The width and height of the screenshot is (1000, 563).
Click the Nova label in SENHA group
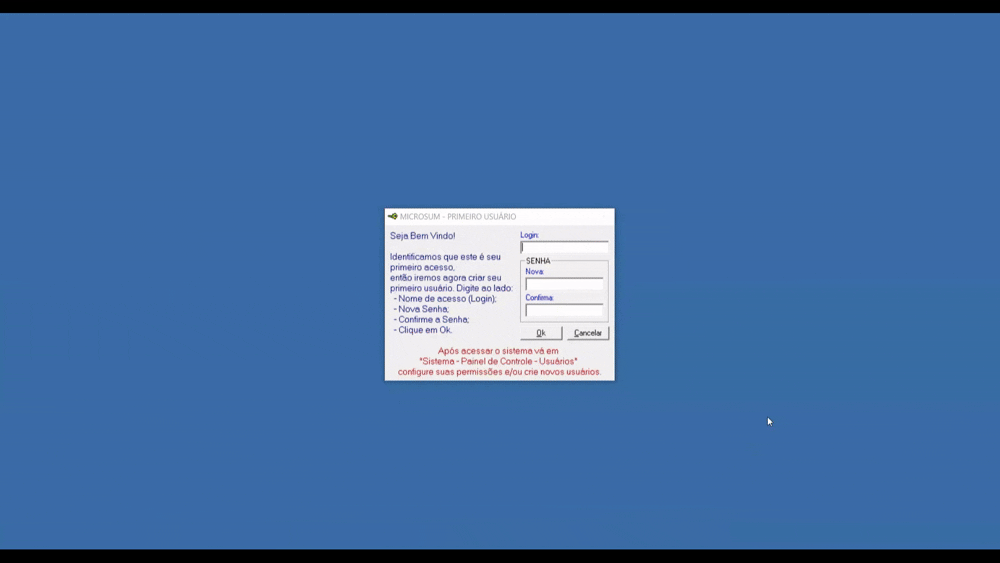tap(534, 271)
